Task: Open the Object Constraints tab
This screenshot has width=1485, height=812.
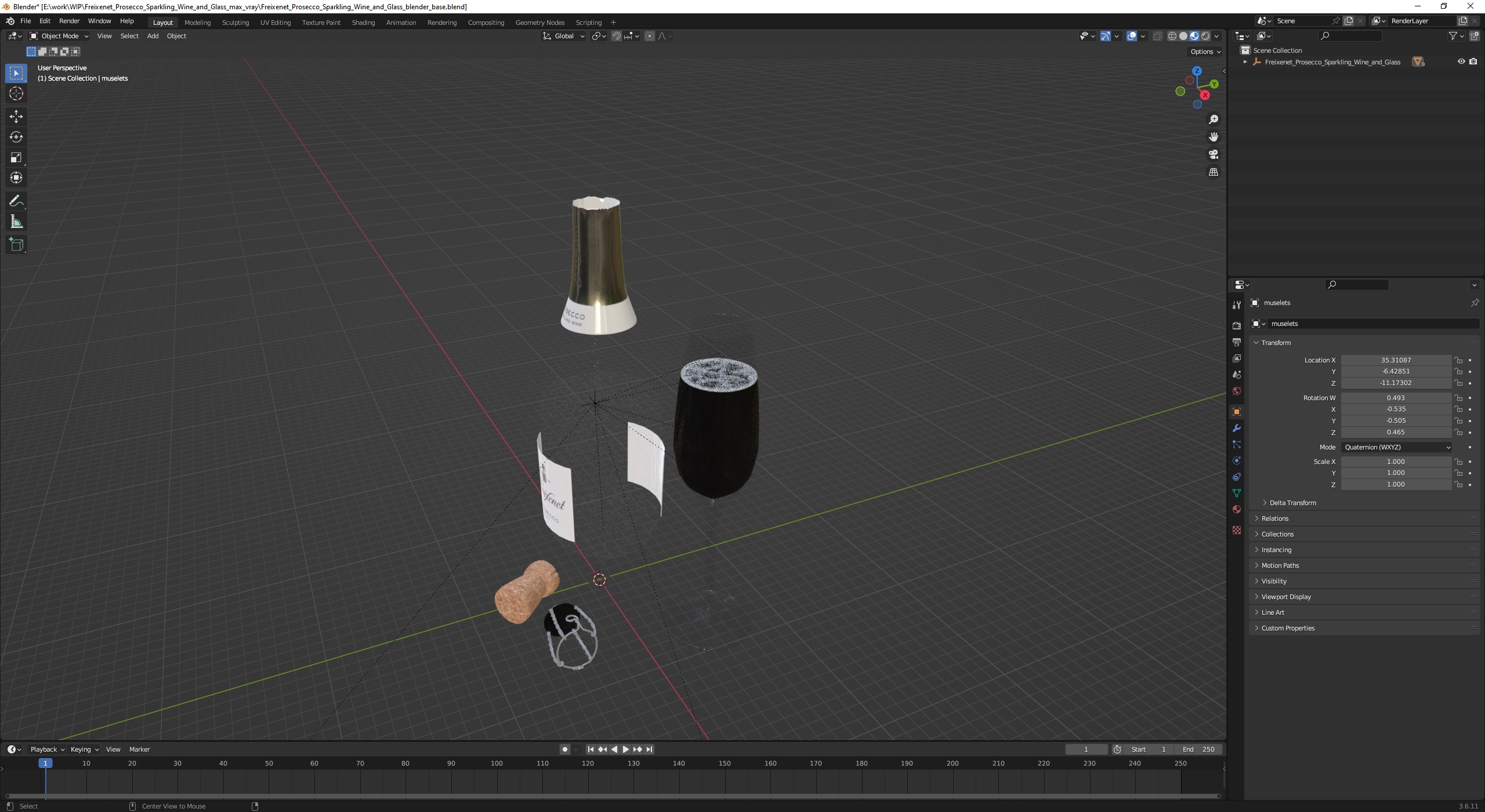Action: [1237, 477]
